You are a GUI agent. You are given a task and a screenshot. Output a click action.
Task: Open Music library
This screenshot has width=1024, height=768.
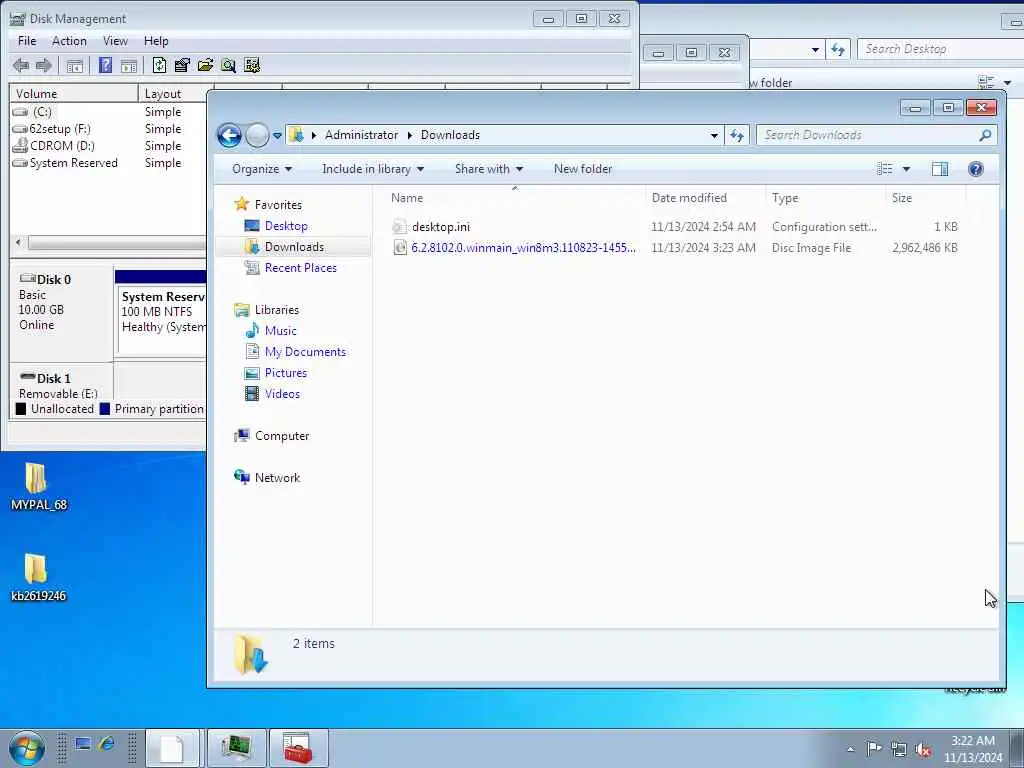click(280, 330)
